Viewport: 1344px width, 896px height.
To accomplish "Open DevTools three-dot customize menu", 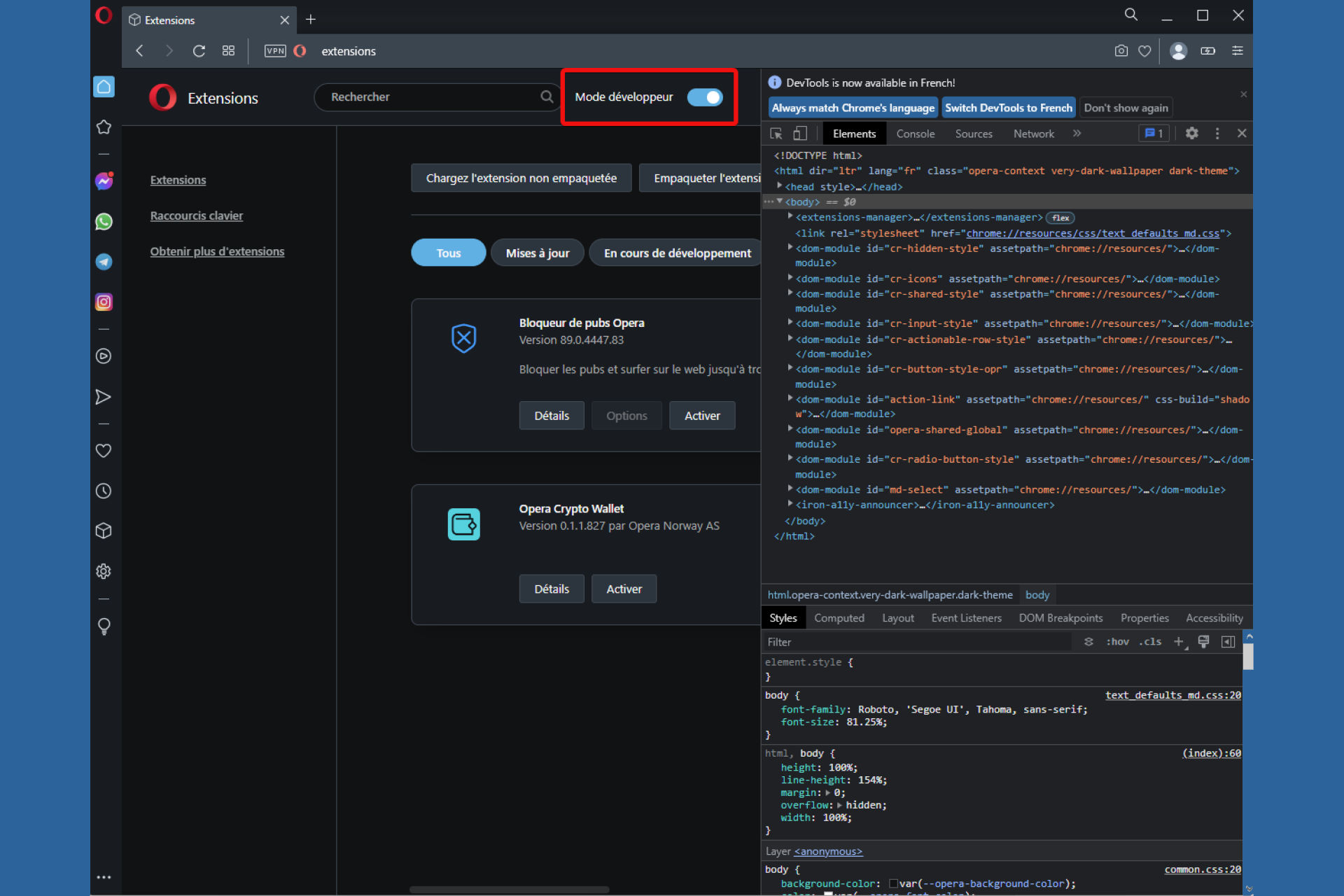I will [1217, 134].
